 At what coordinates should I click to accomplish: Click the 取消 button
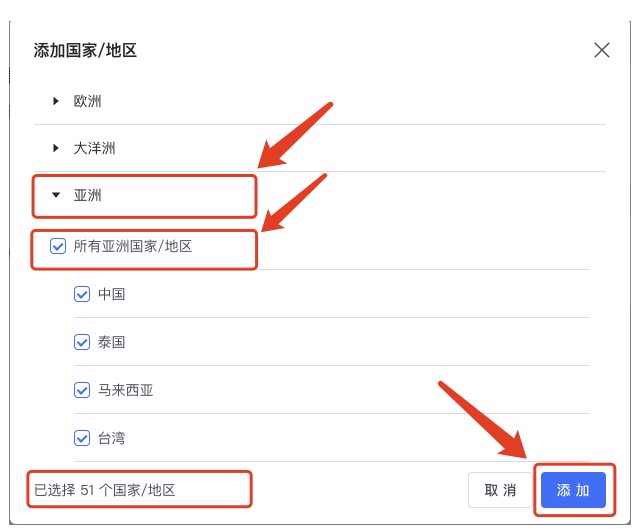click(500, 490)
